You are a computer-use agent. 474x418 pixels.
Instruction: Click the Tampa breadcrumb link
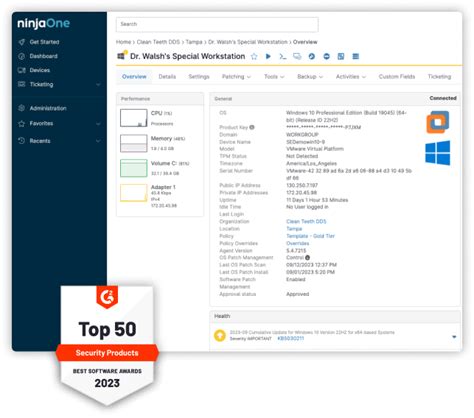click(x=194, y=42)
